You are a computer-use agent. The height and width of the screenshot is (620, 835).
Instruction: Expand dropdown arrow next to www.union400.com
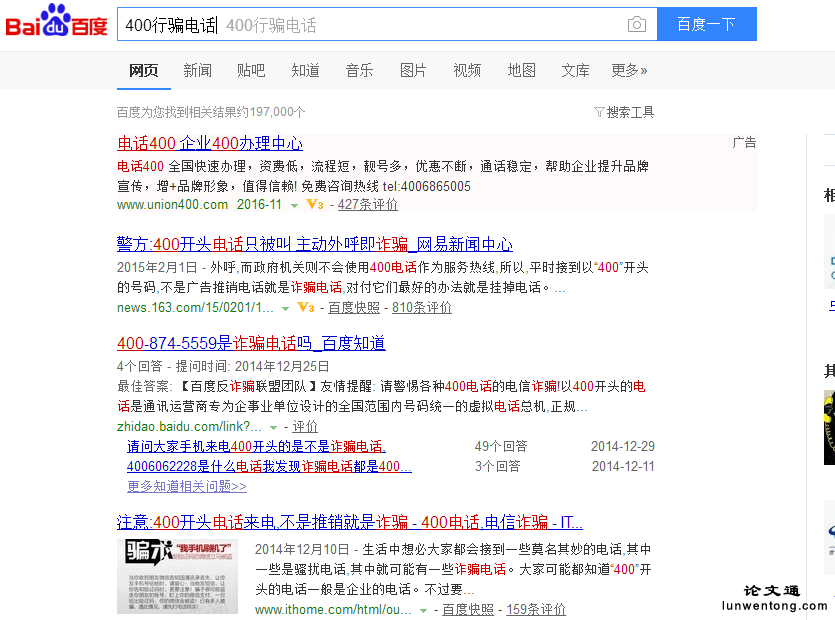294,206
